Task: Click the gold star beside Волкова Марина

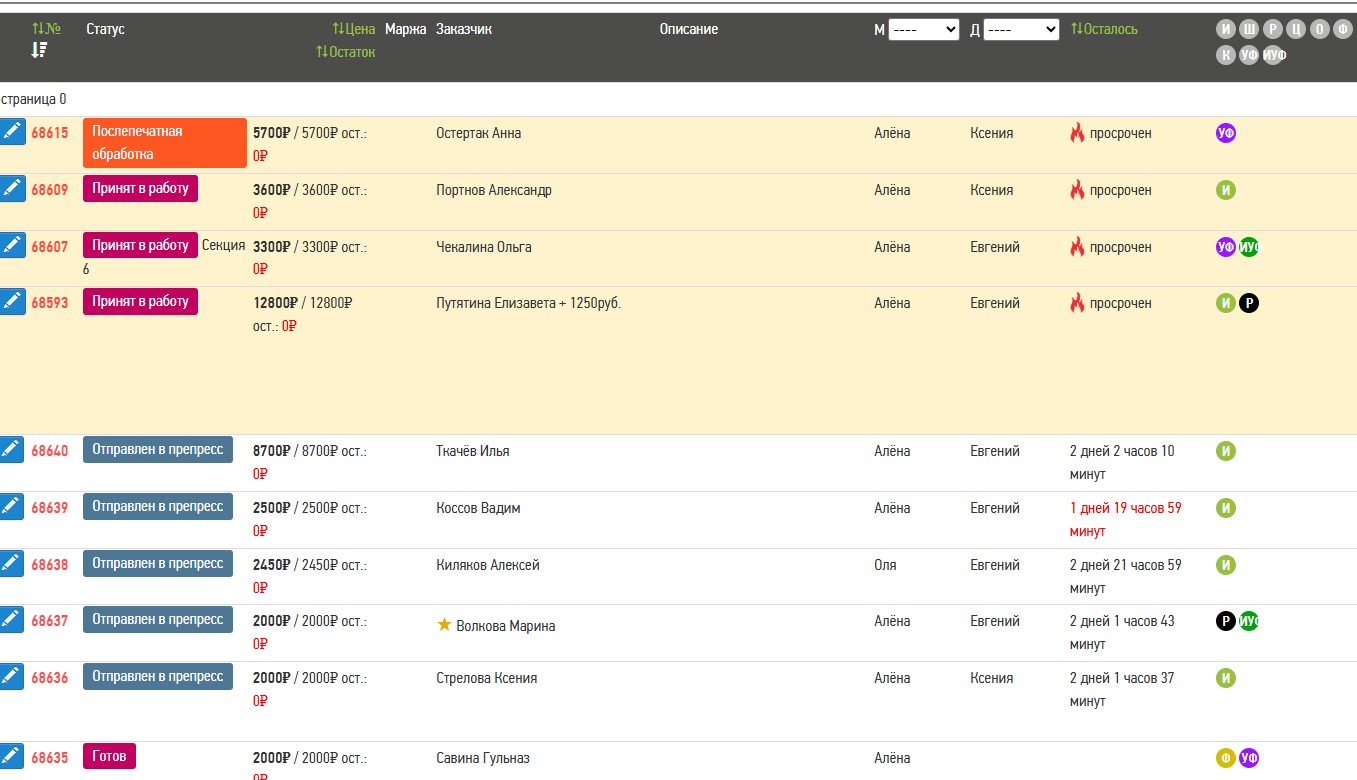Action: (445, 625)
